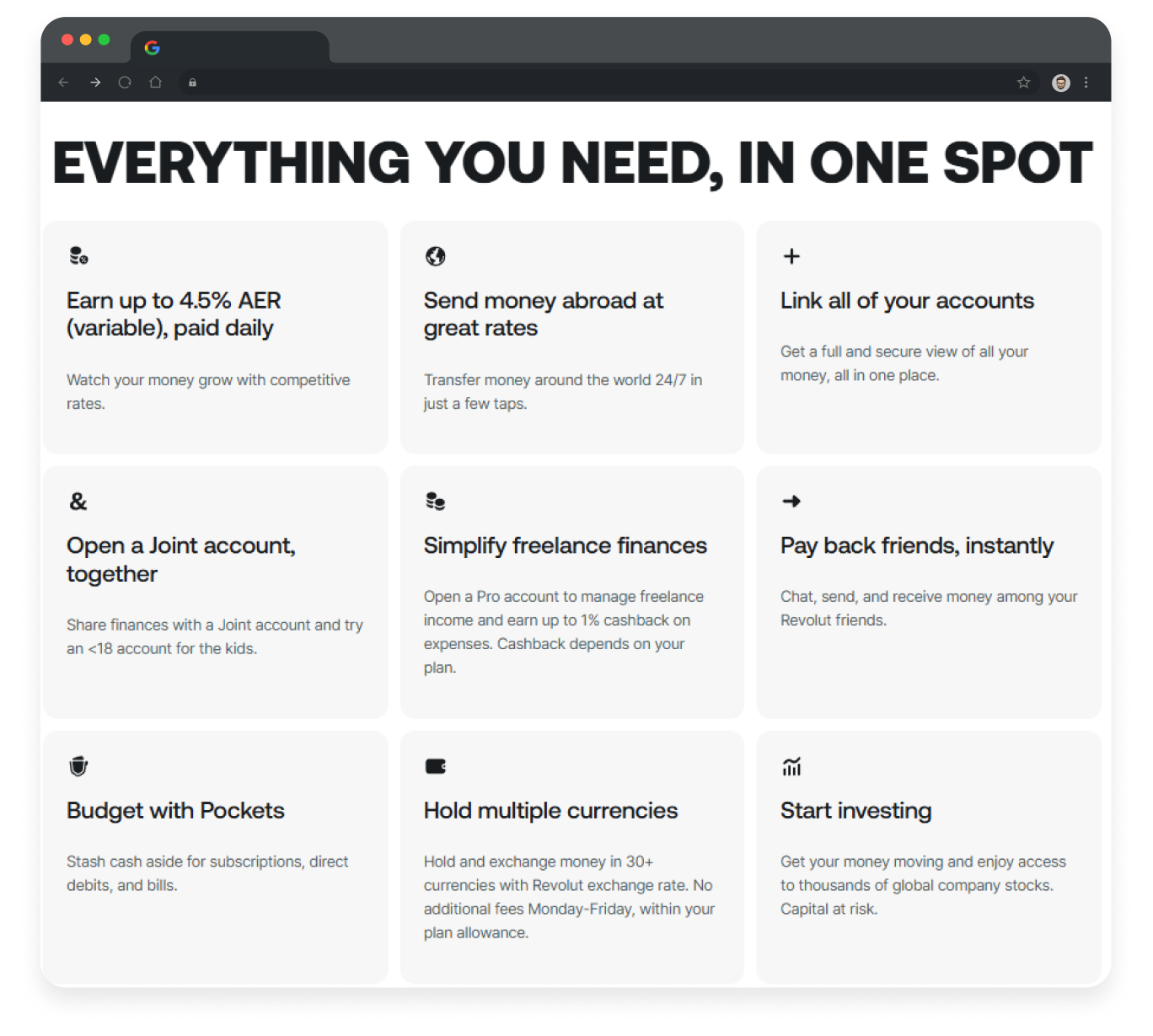Open the Send money abroad at great rates heading
Screen dimensions: 1153x1036
pyautogui.click(x=544, y=314)
